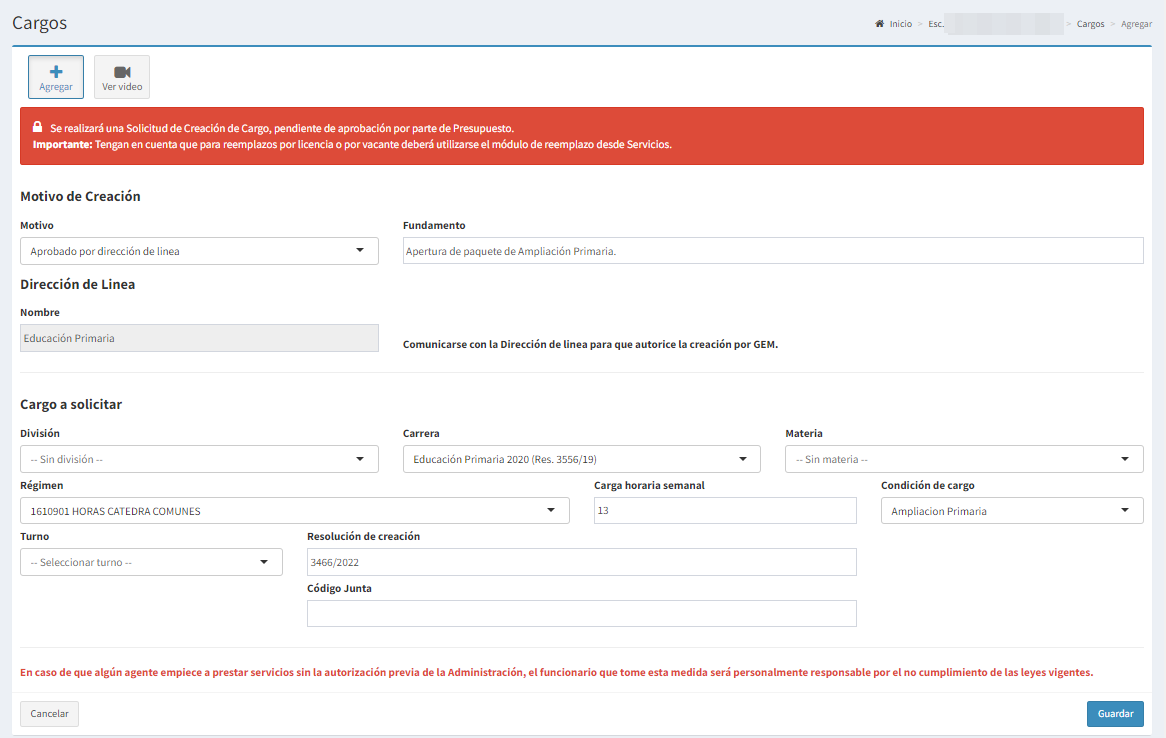
Task: Click the Agregar plus button
Action: [x=56, y=77]
